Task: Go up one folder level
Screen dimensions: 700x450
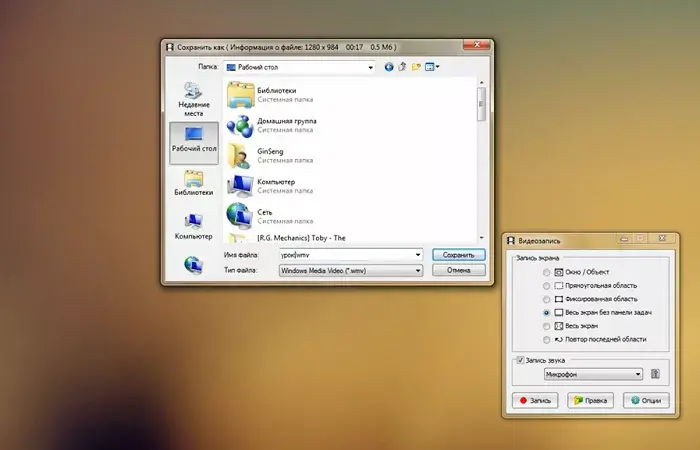Action: [x=402, y=67]
